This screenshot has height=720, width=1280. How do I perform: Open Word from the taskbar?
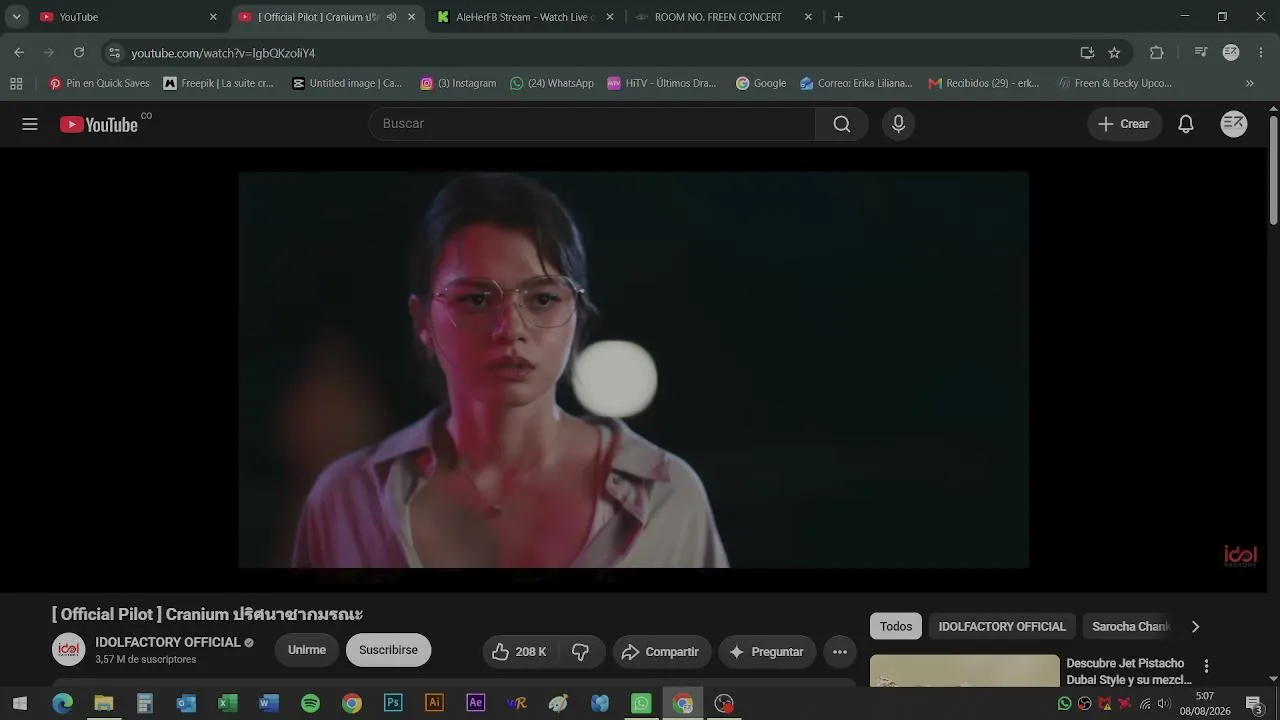(269, 703)
